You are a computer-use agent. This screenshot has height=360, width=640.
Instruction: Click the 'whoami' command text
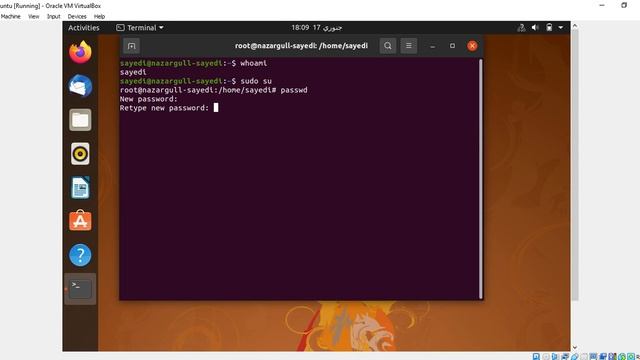(x=253, y=63)
